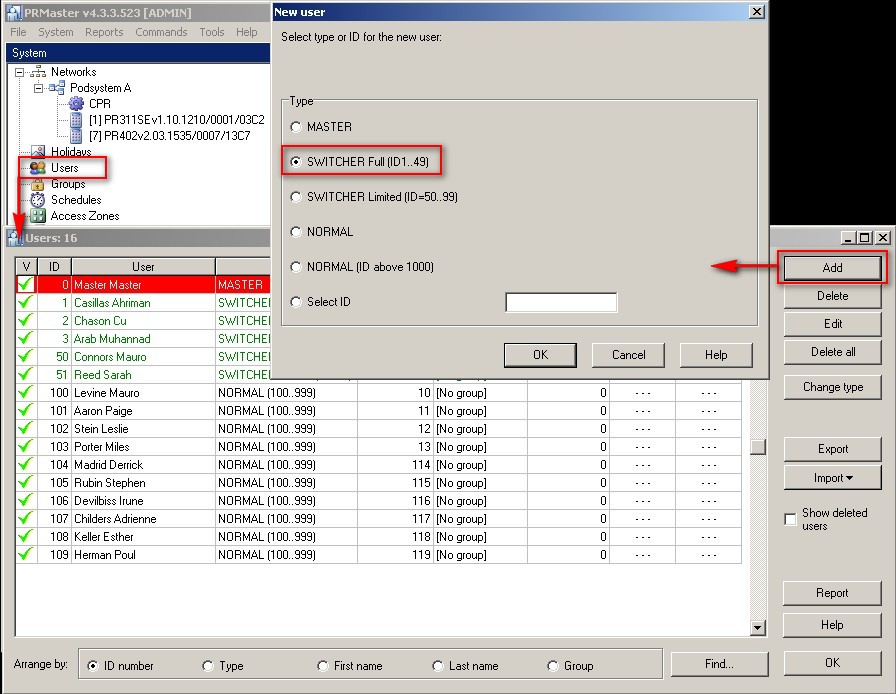Click the Edit button

pos(833,324)
